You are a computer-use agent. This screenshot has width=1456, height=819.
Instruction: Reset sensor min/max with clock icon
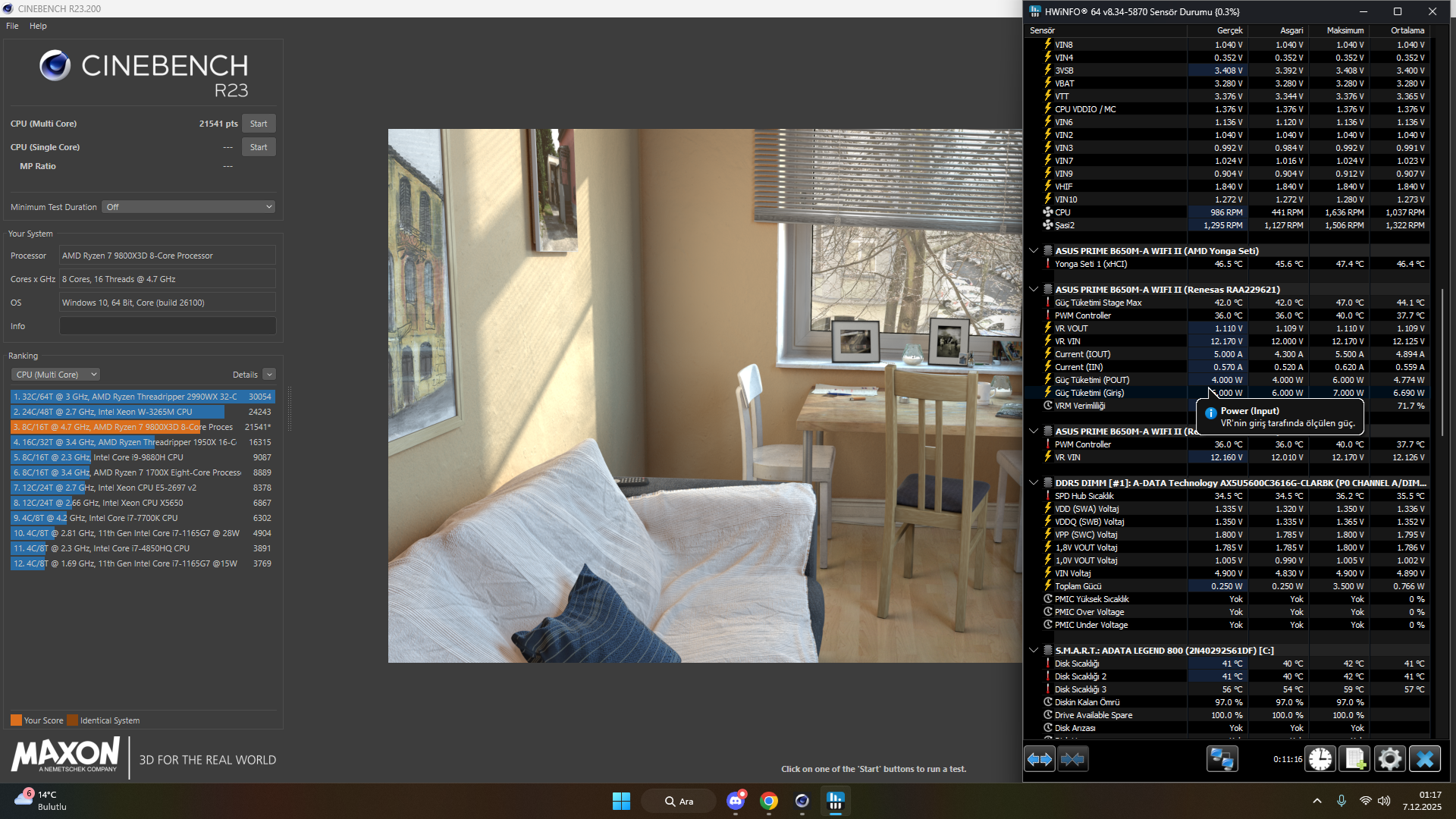(x=1320, y=759)
